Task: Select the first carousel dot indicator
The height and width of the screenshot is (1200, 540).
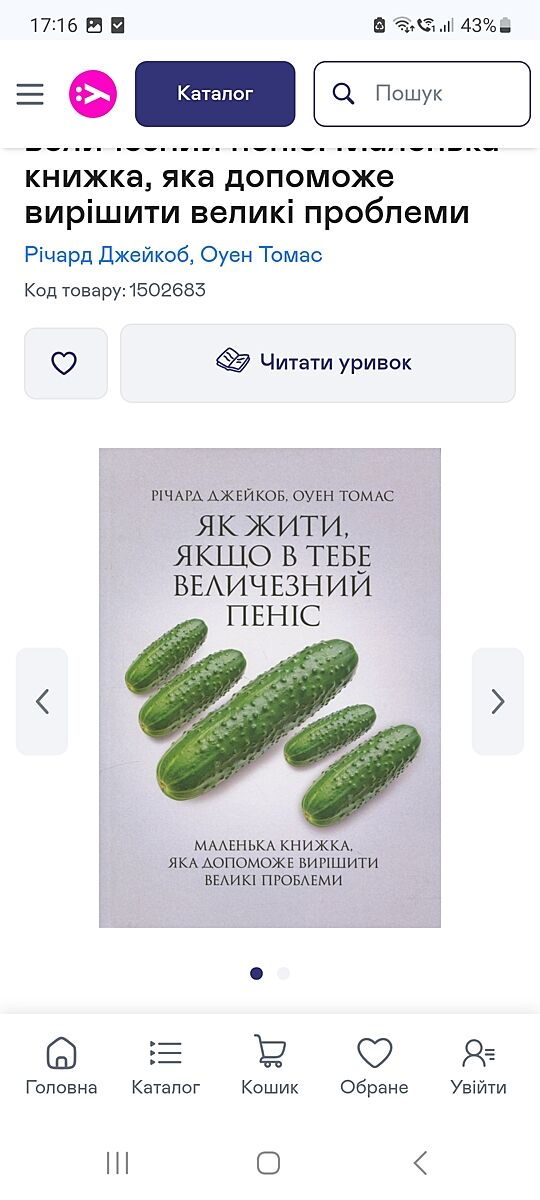Action: pos(256,973)
